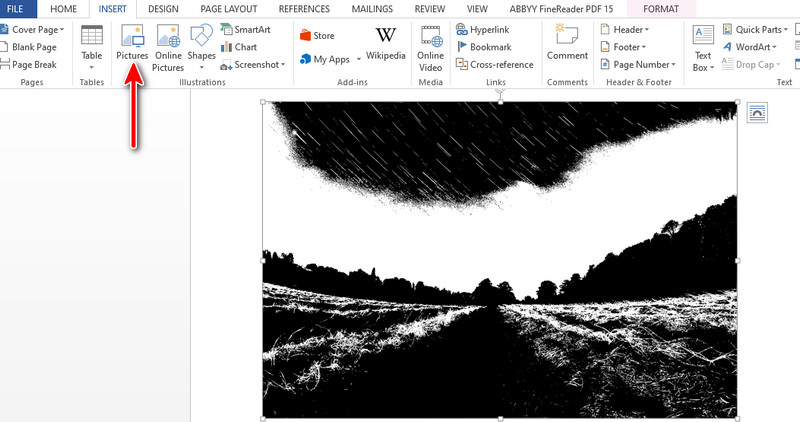800x422 pixels.
Task: Click the Layout Options icon beside image
Action: (757, 112)
